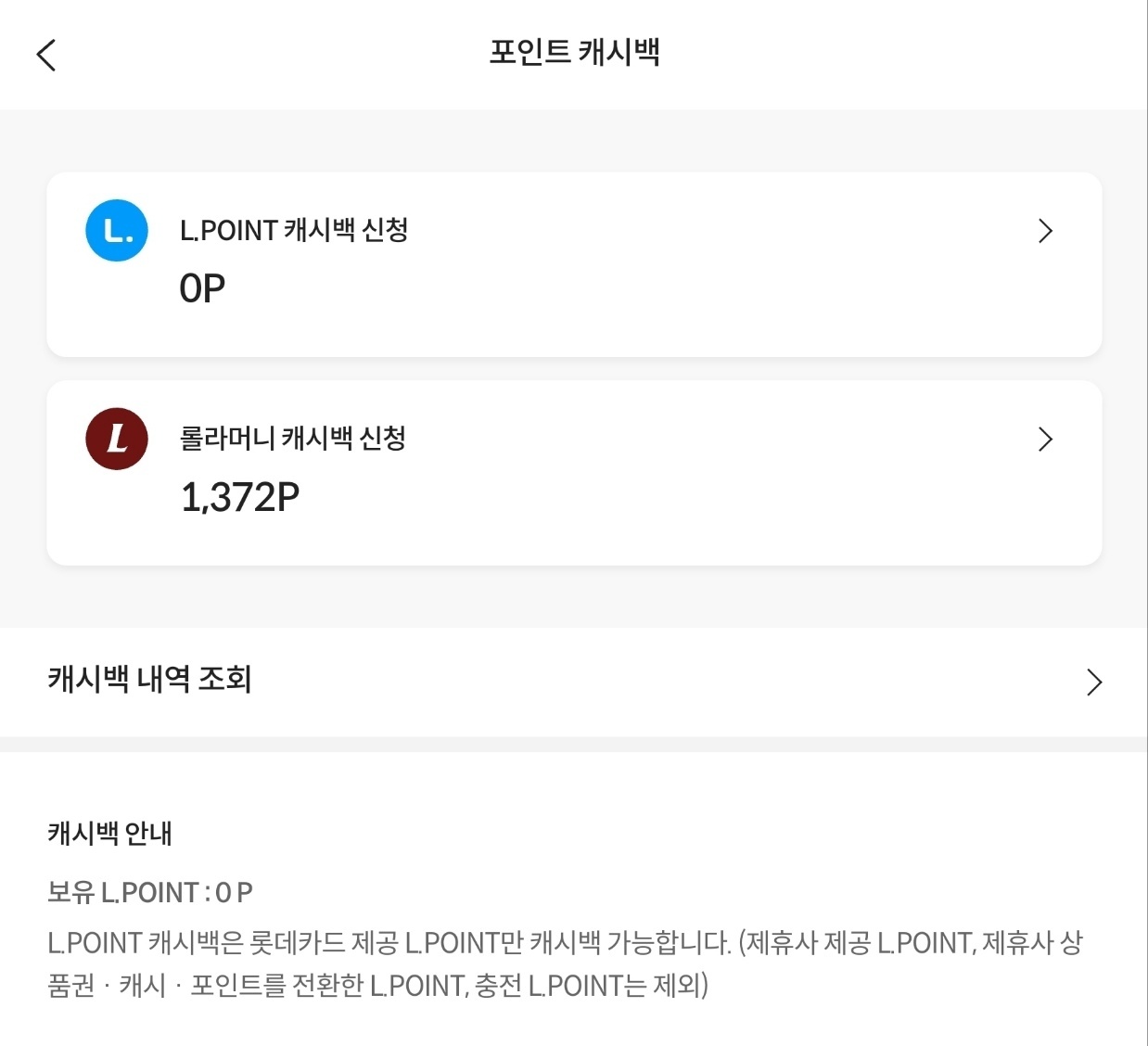Open 캐시백 내역 조회 using its chevron

1094,682
